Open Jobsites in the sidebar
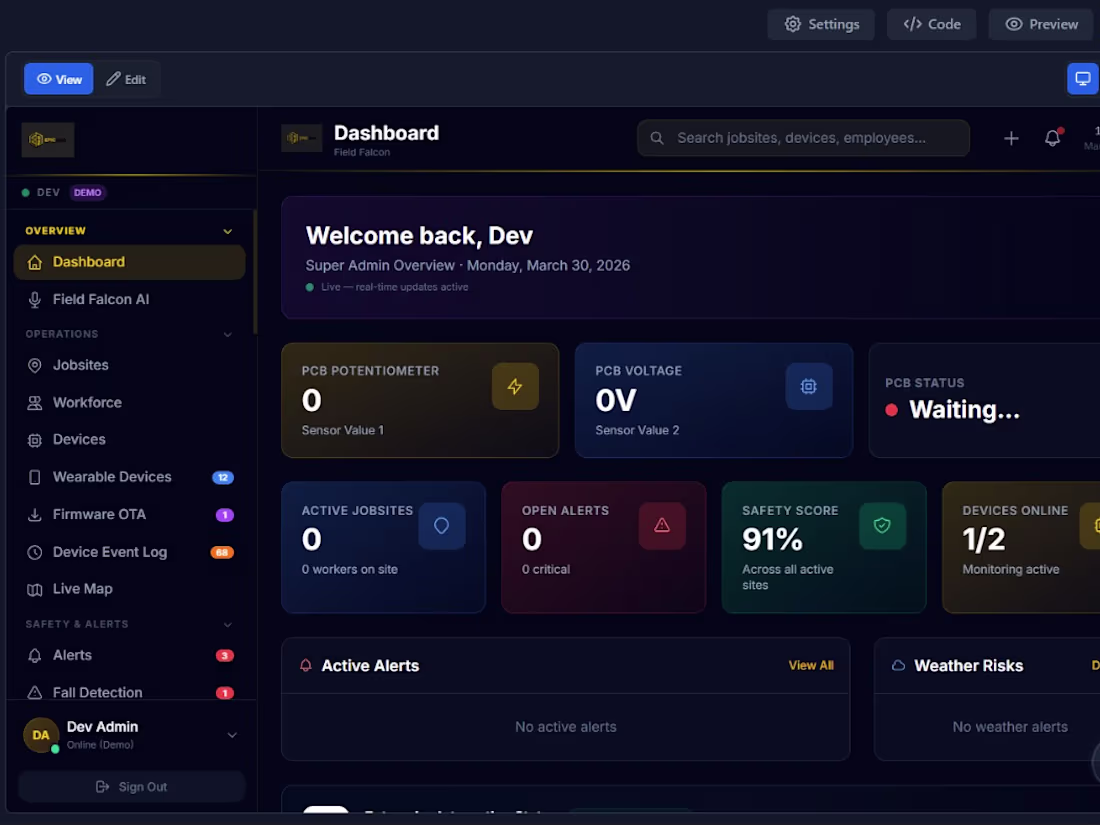This screenshot has width=1100, height=825. point(130,365)
